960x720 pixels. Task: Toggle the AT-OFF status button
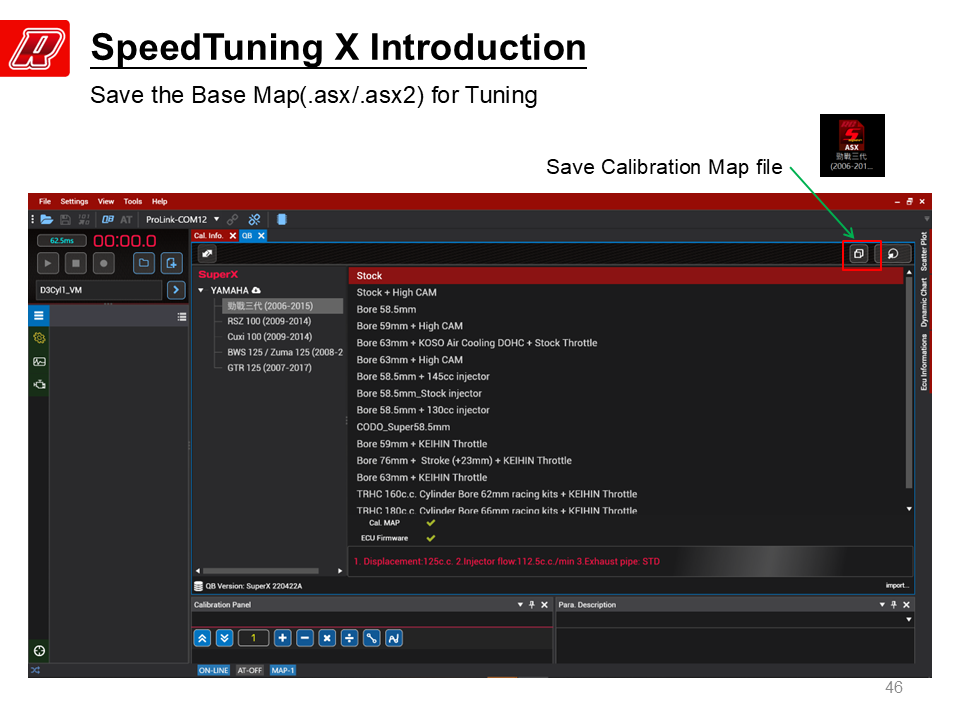249,670
